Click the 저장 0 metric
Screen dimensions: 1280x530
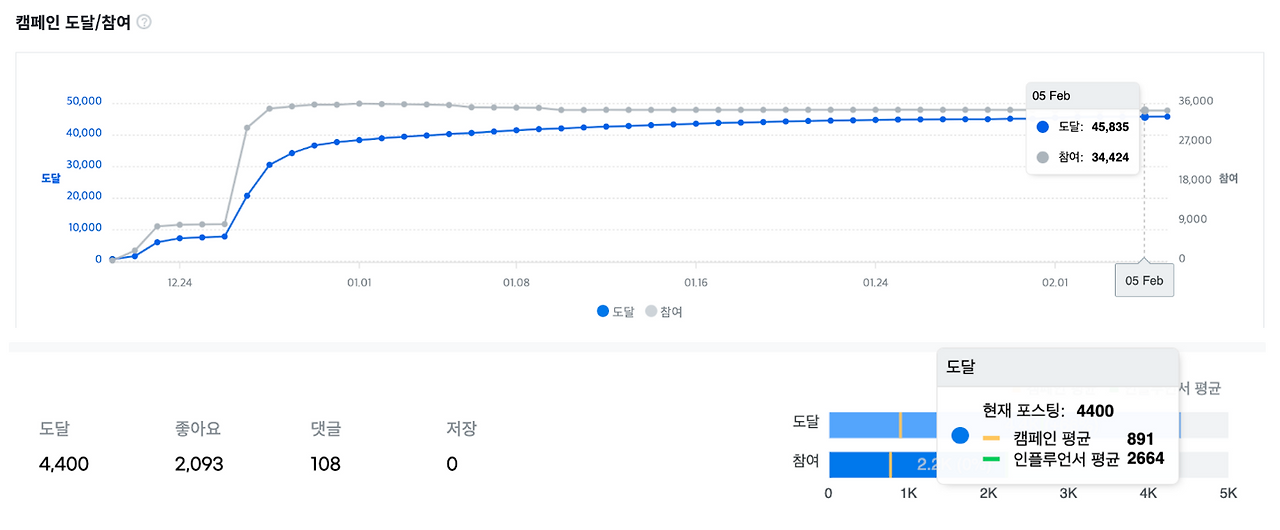461,447
